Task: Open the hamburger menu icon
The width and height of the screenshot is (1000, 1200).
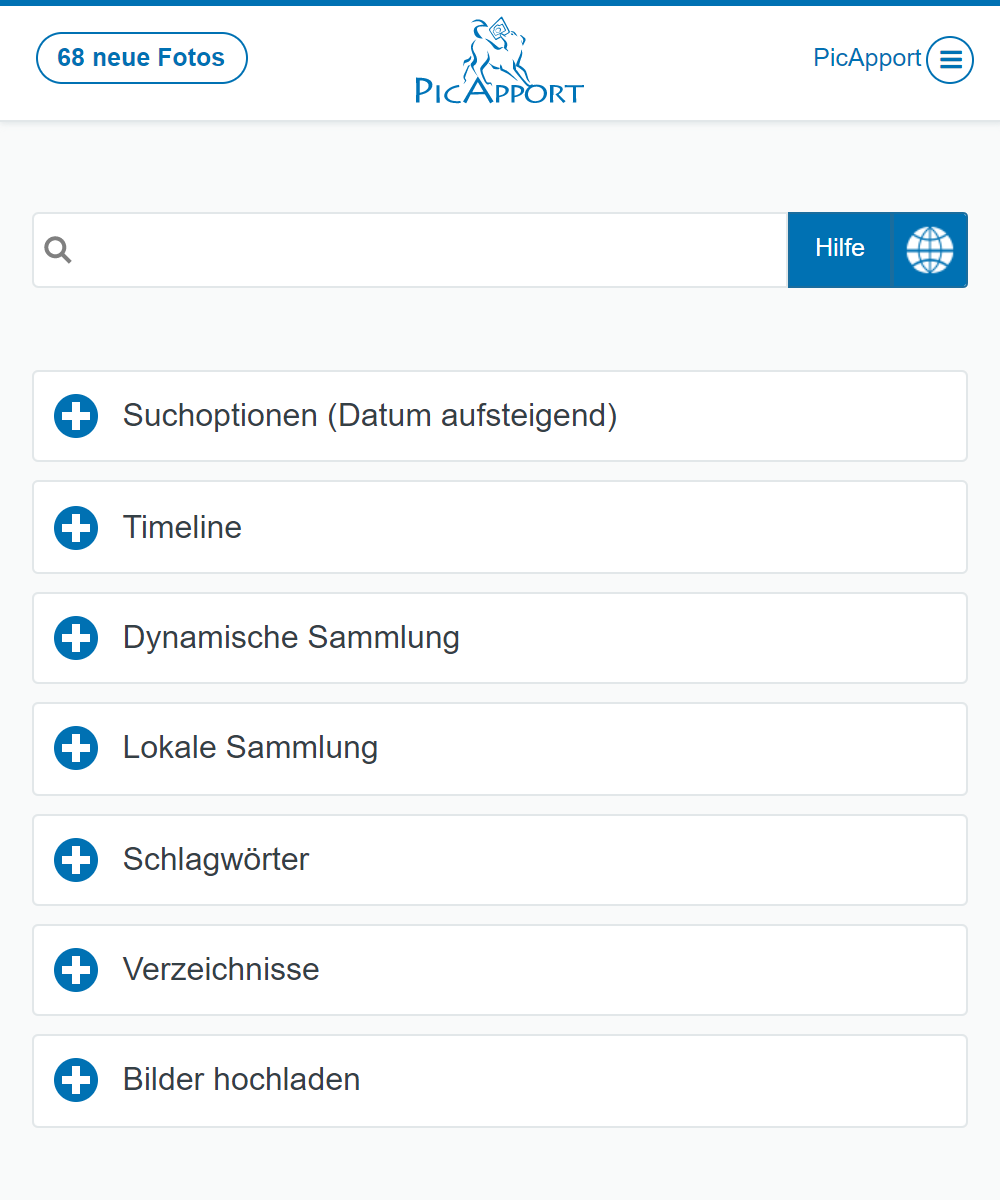Action: tap(949, 60)
